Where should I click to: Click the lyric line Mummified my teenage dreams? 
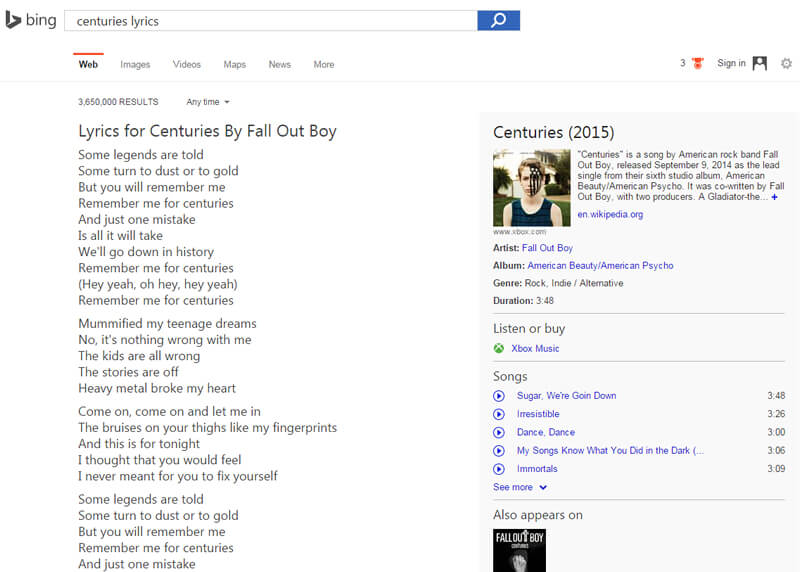pyautogui.click(x=167, y=324)
